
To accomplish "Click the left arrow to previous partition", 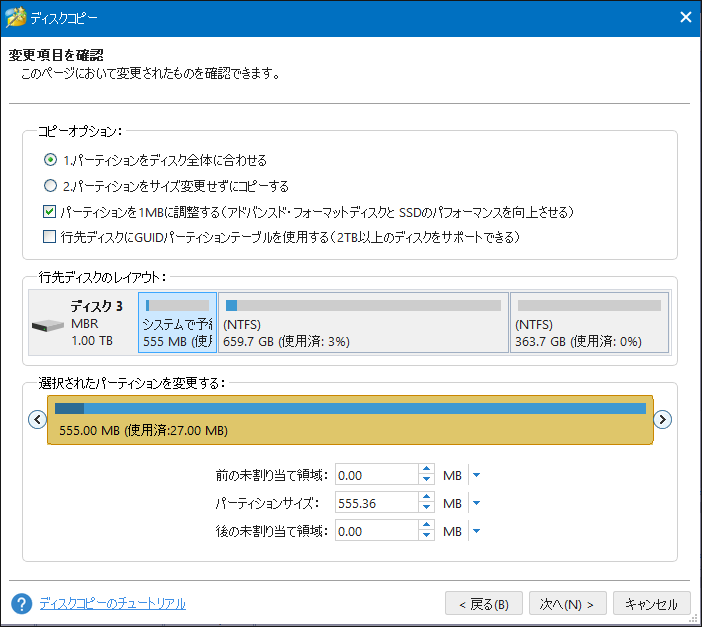I will (37, 420).
